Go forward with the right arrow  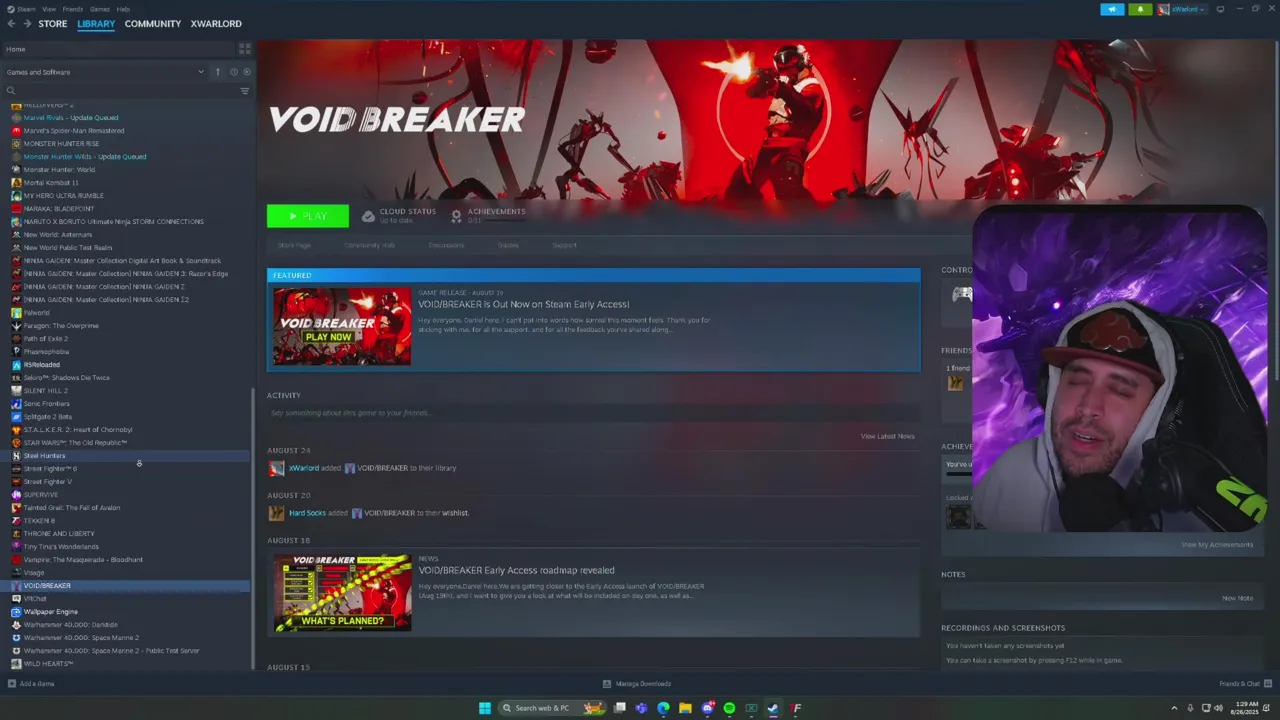26,23
